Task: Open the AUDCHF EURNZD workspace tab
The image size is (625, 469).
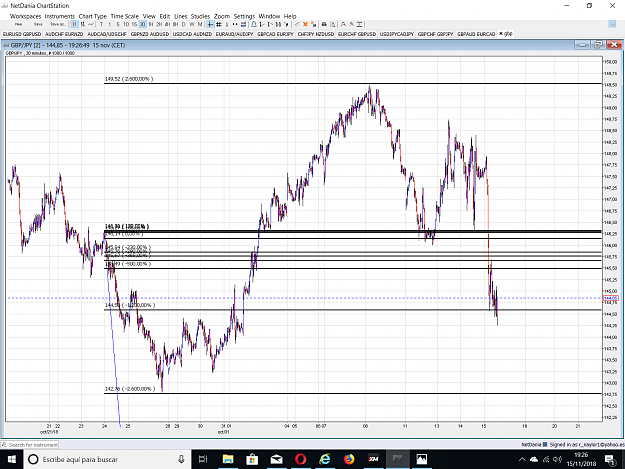Action: pos(64,34)
